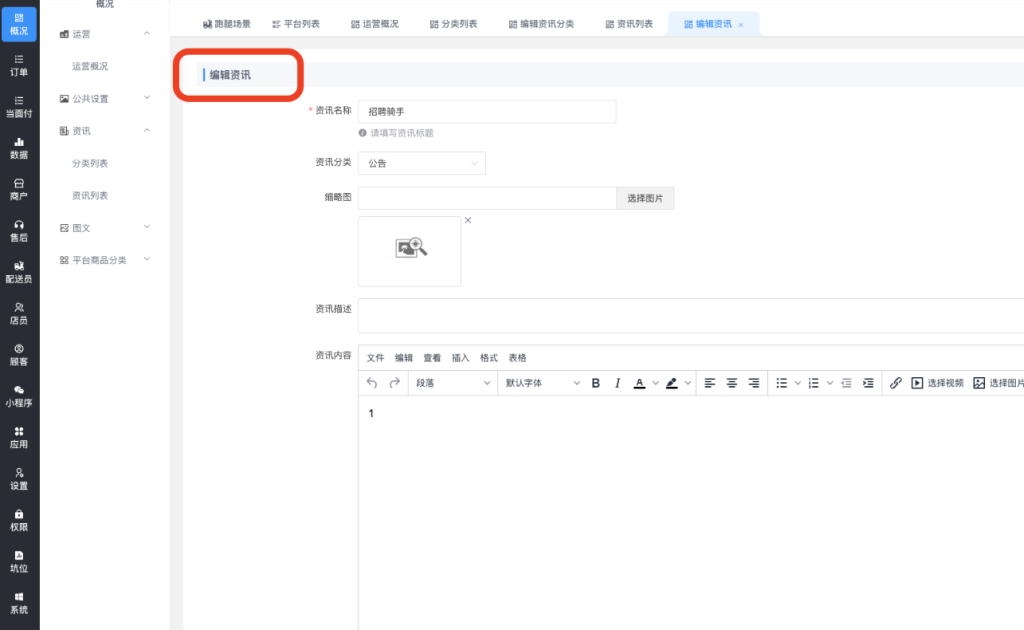Screen dimensions: 1024x630
Task: Center-align the editor text
Action: 732,383
